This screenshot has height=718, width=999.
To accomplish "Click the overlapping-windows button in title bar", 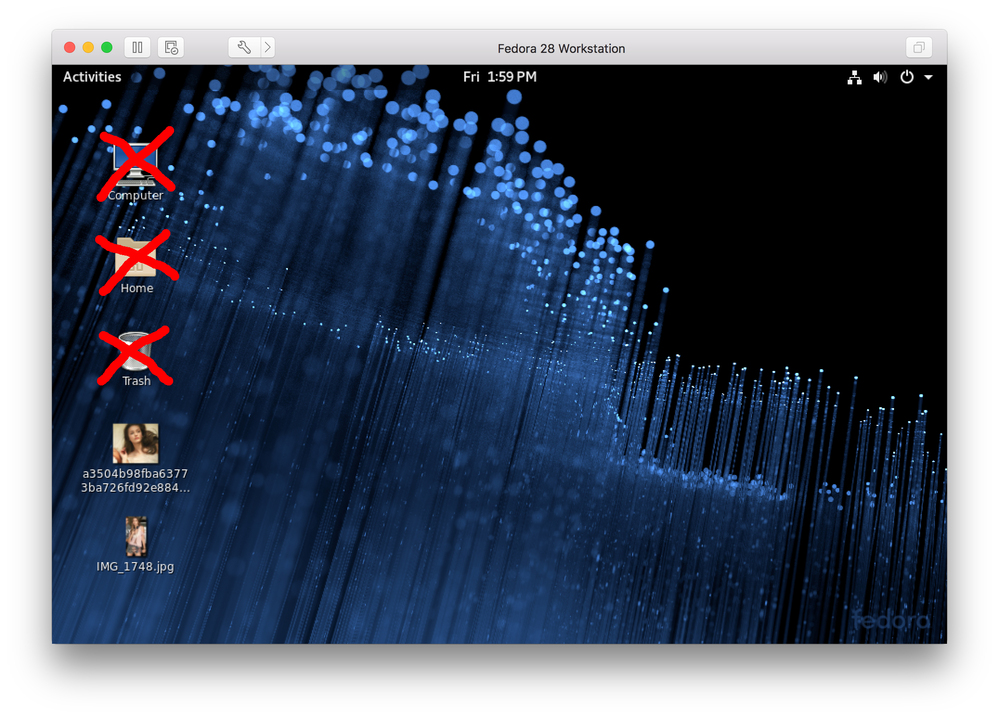I will [917, 47].
